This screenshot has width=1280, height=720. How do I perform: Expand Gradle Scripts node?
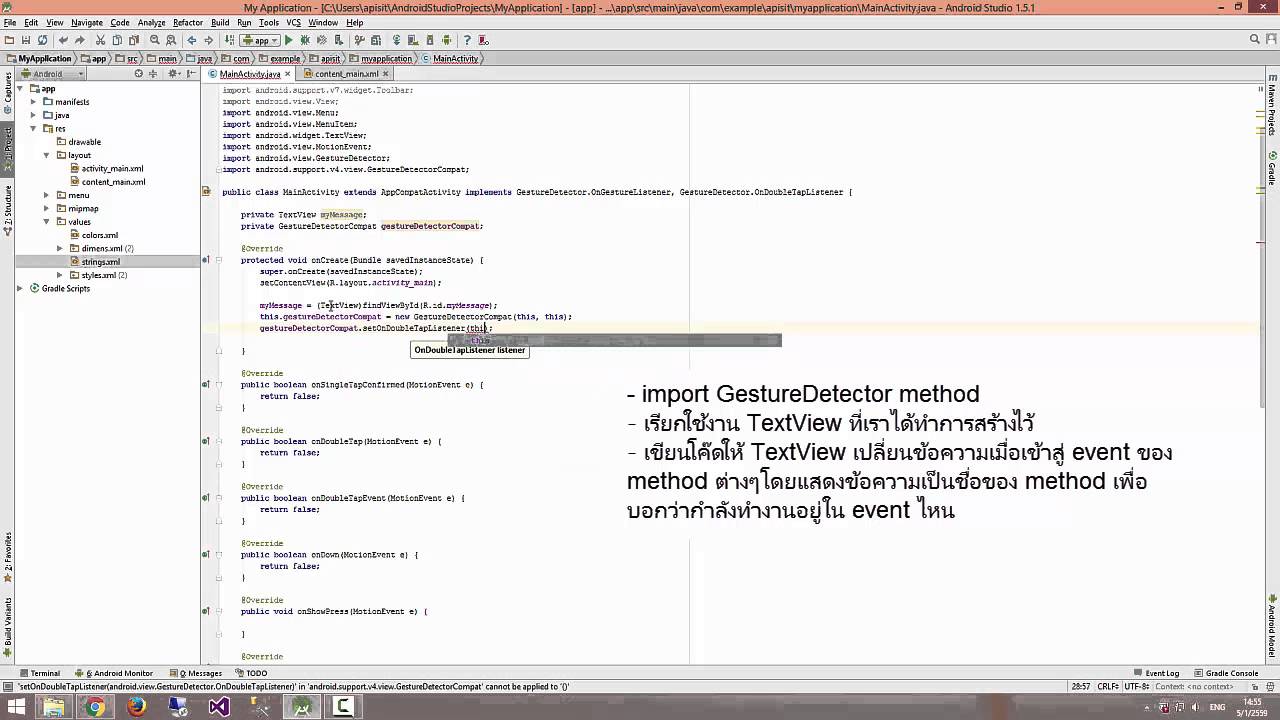(20, 288)
